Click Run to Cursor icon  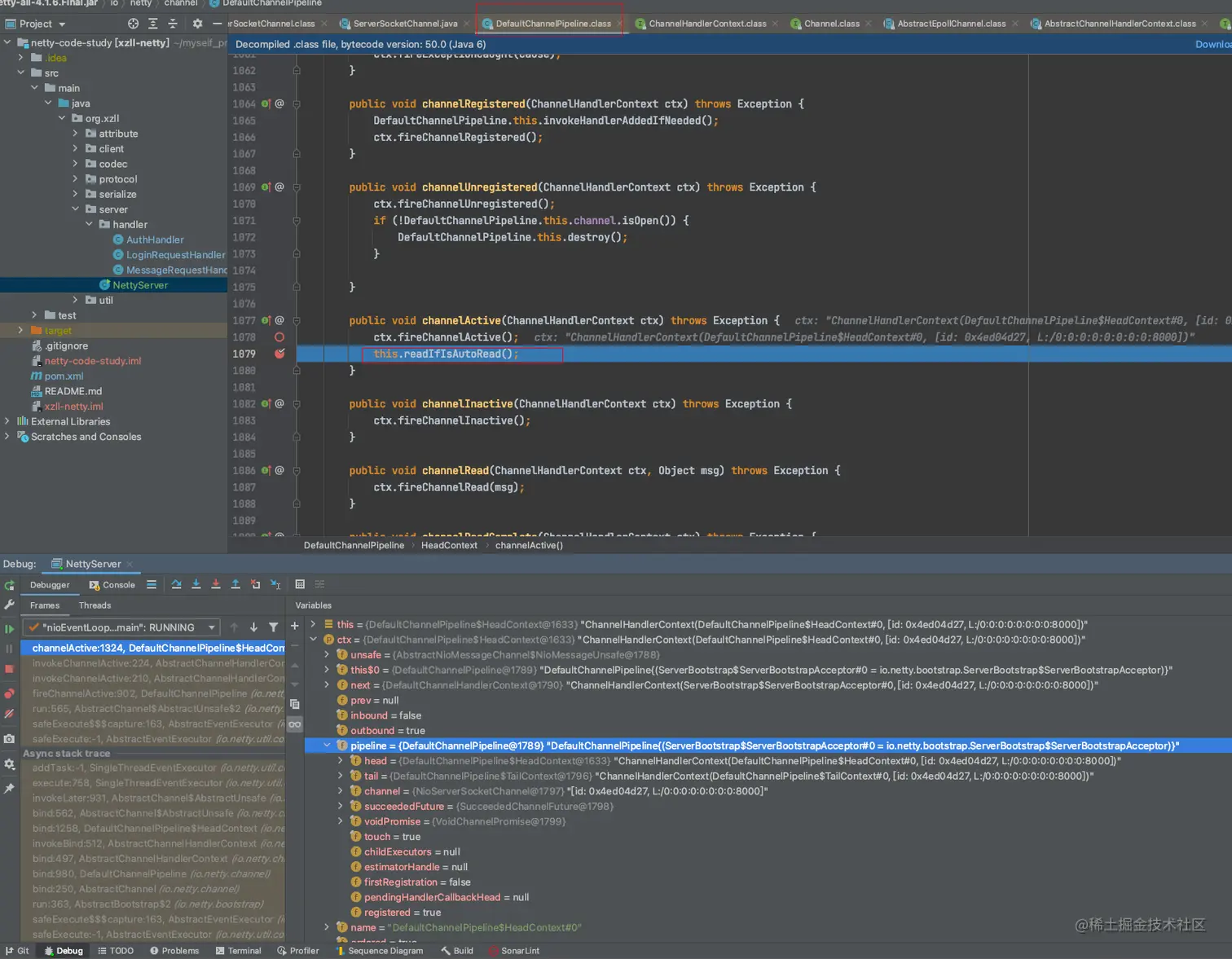[275, 584]
